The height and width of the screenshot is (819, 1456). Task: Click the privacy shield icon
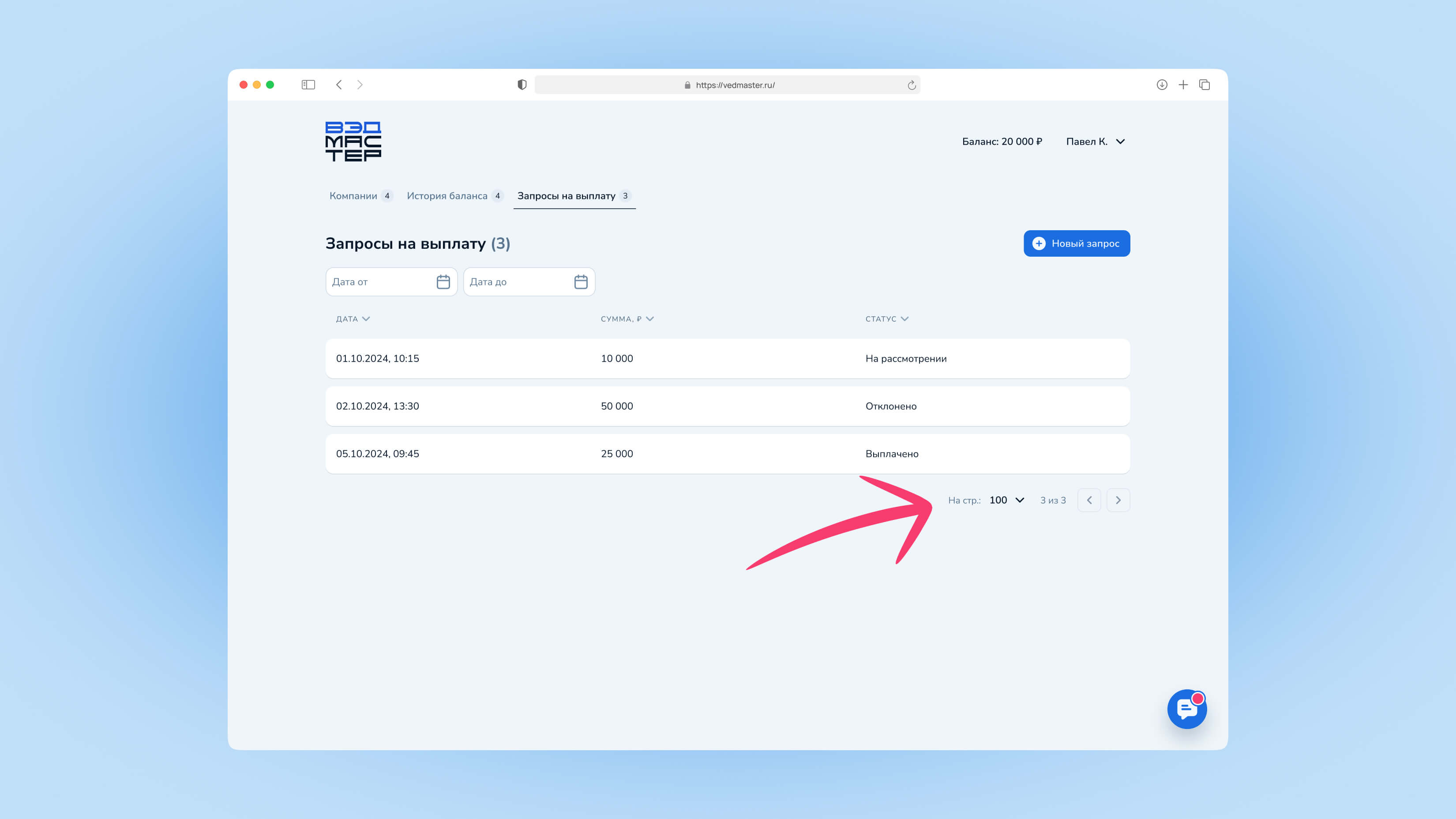[x=522, y=85]
